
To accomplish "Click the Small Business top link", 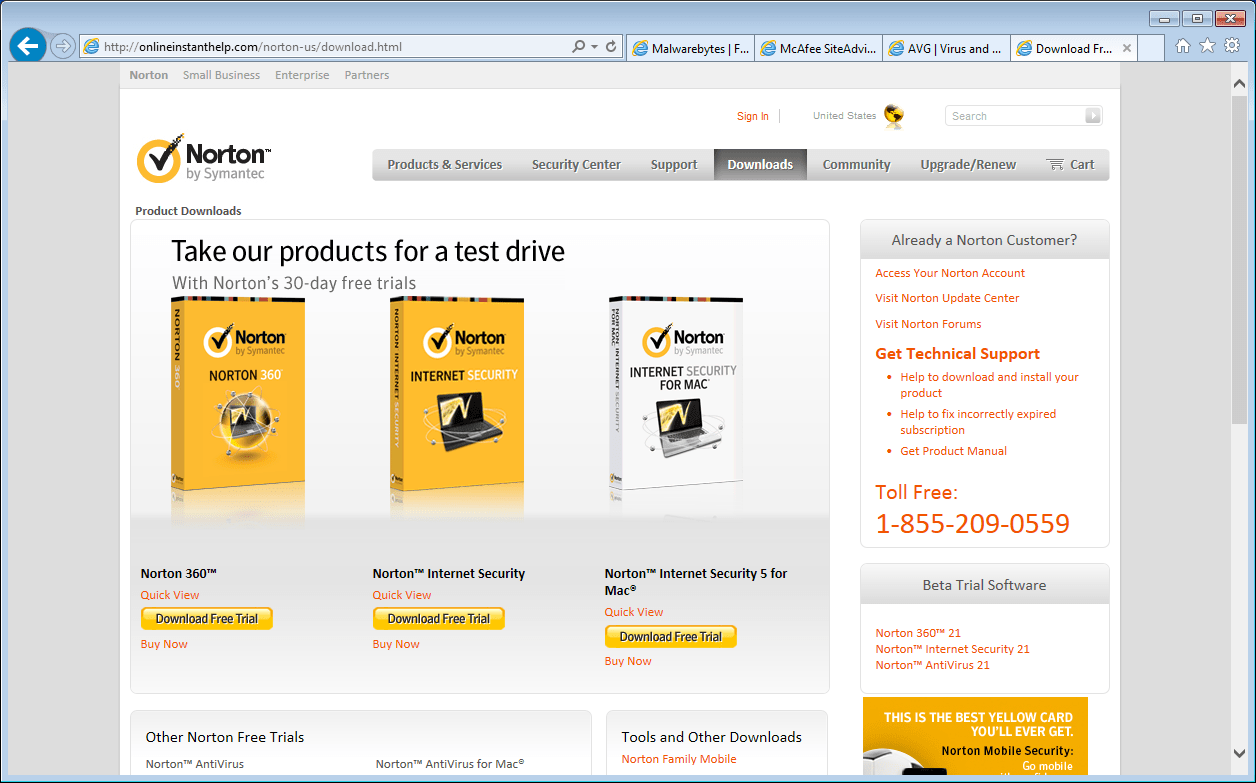I will point(221,75).
